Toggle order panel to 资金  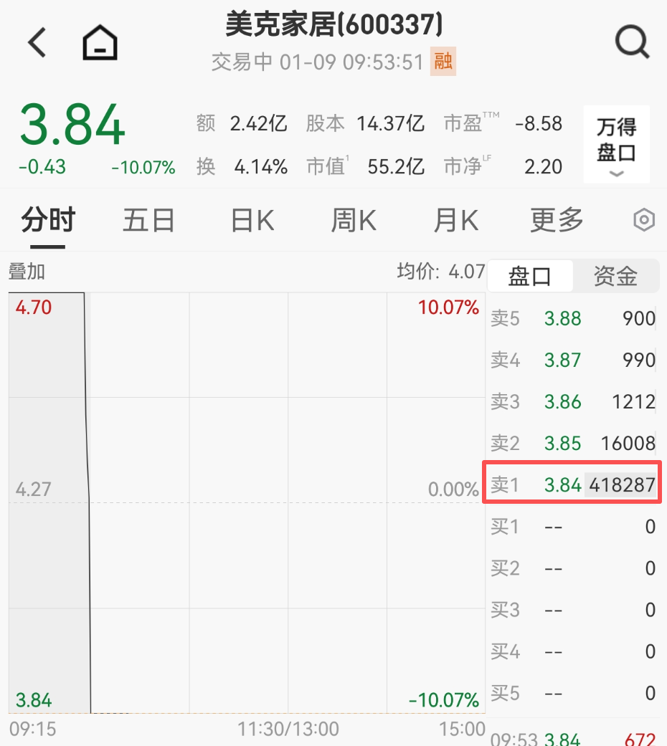(615, 276)
